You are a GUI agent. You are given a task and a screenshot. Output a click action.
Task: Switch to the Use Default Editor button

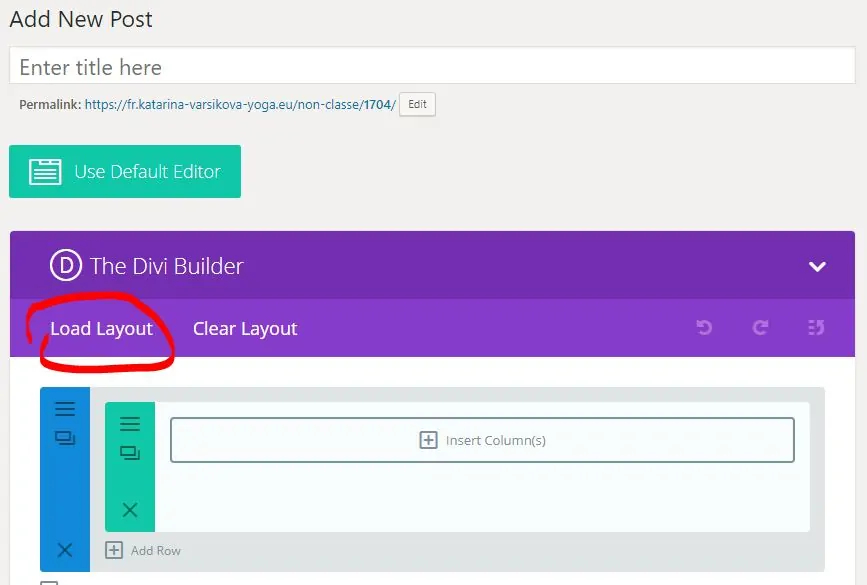tap(125, 171)
